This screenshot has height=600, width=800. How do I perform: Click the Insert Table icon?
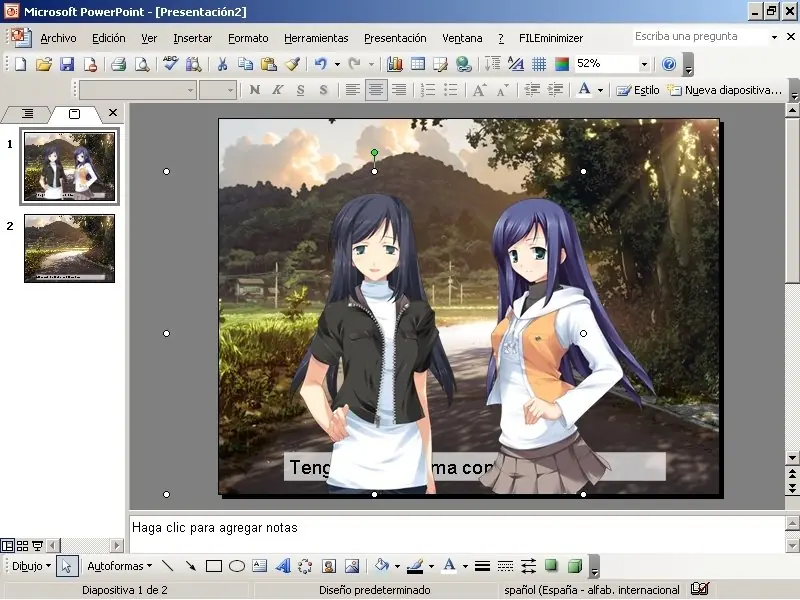417,64
